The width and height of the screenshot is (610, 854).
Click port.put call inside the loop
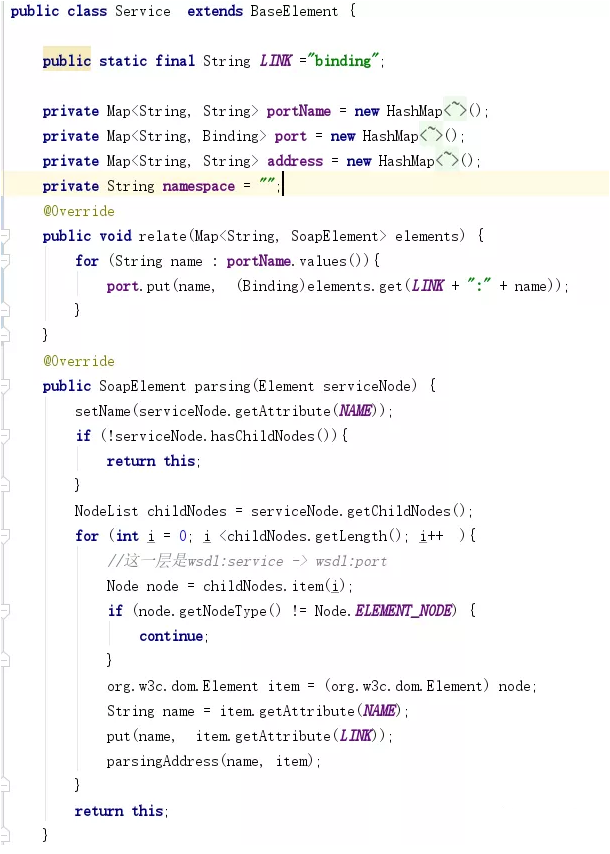click(138, 286)
